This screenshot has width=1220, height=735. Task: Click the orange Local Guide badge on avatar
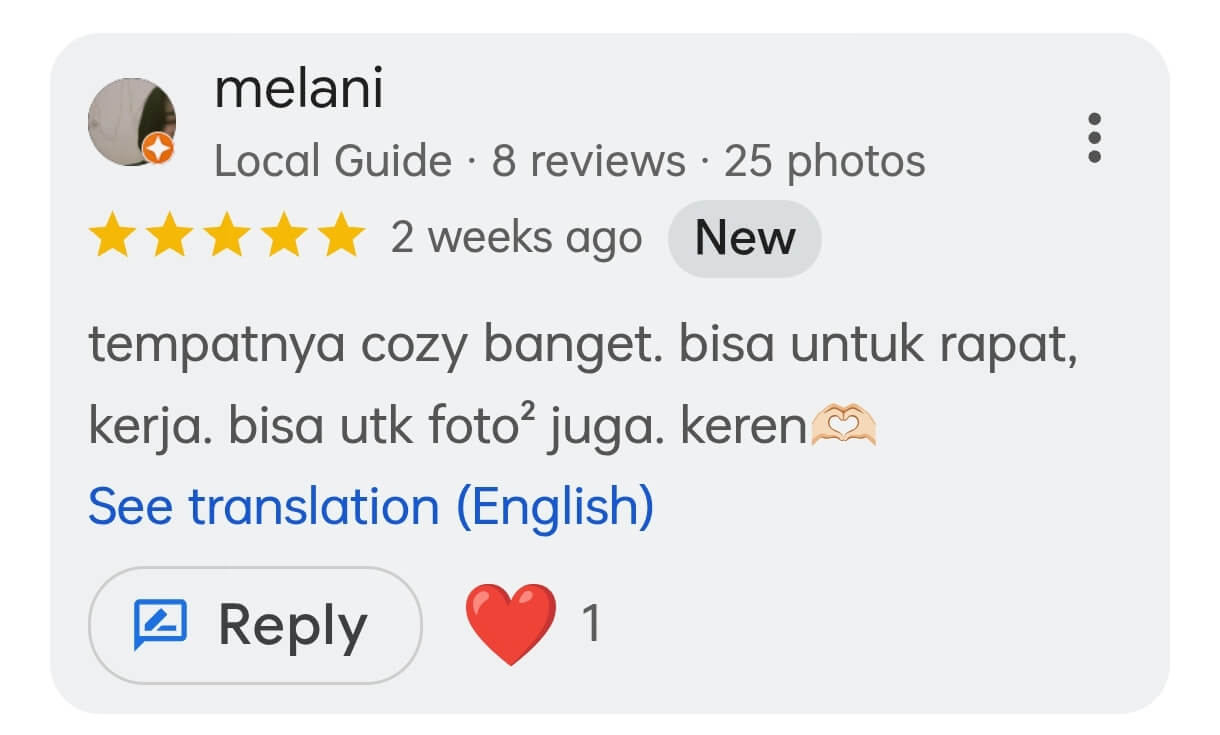tap(158, 150)
